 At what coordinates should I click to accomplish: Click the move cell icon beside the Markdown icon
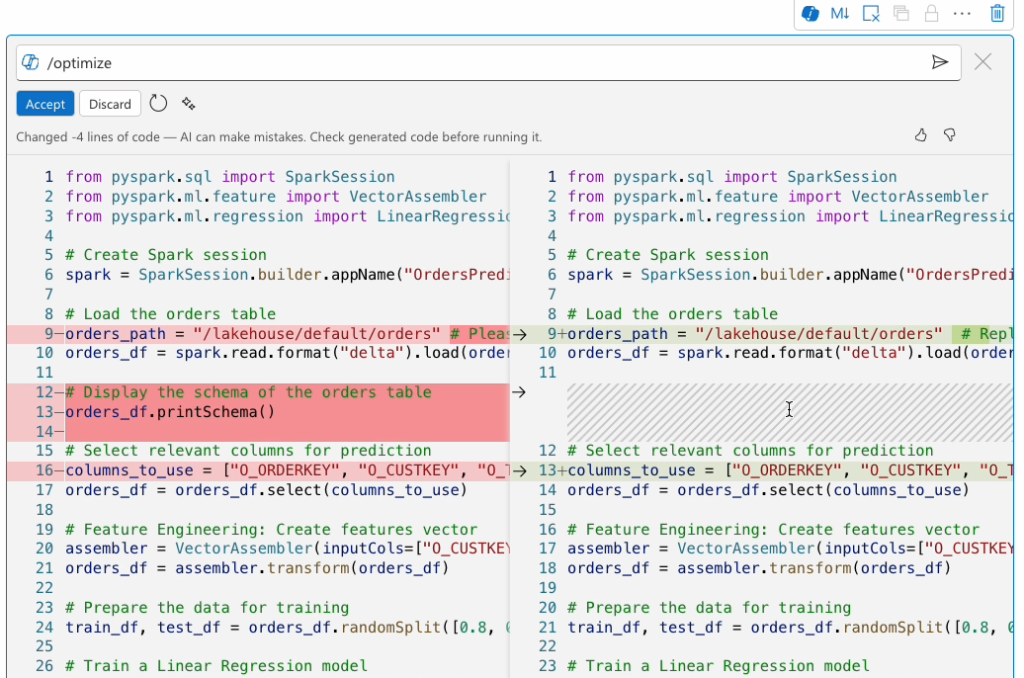870,13
